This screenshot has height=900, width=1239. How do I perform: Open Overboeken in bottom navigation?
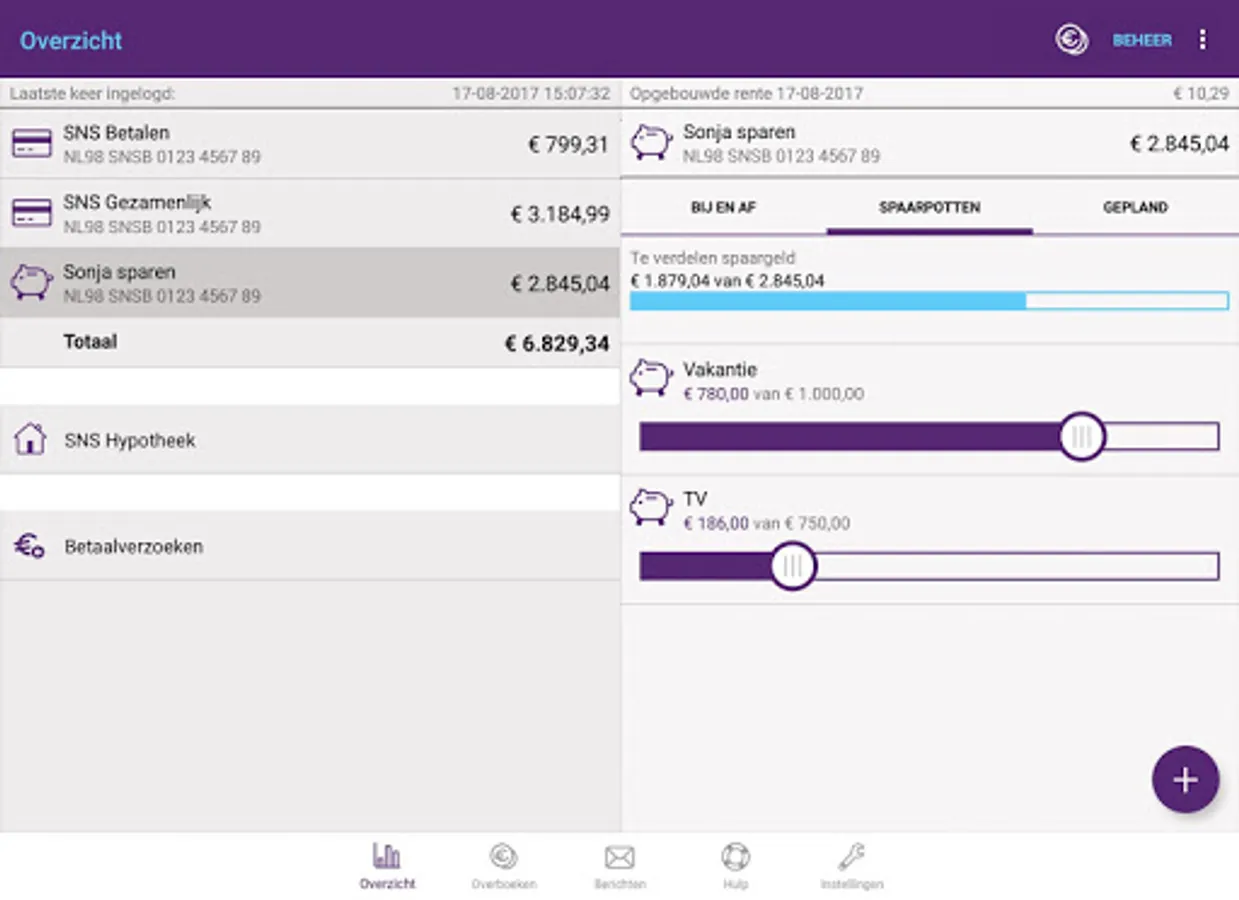(x=504, y=866)
